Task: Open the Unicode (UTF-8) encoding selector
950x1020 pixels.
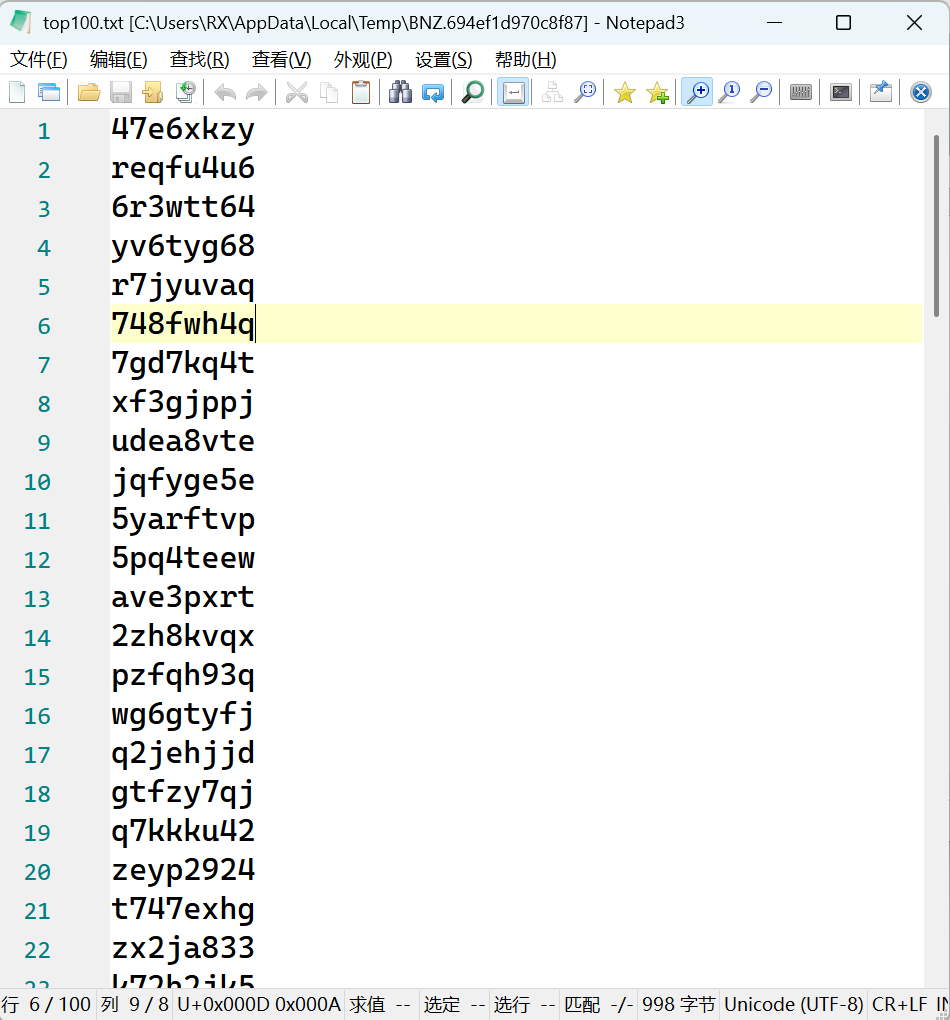Action: click(793, 1004)
